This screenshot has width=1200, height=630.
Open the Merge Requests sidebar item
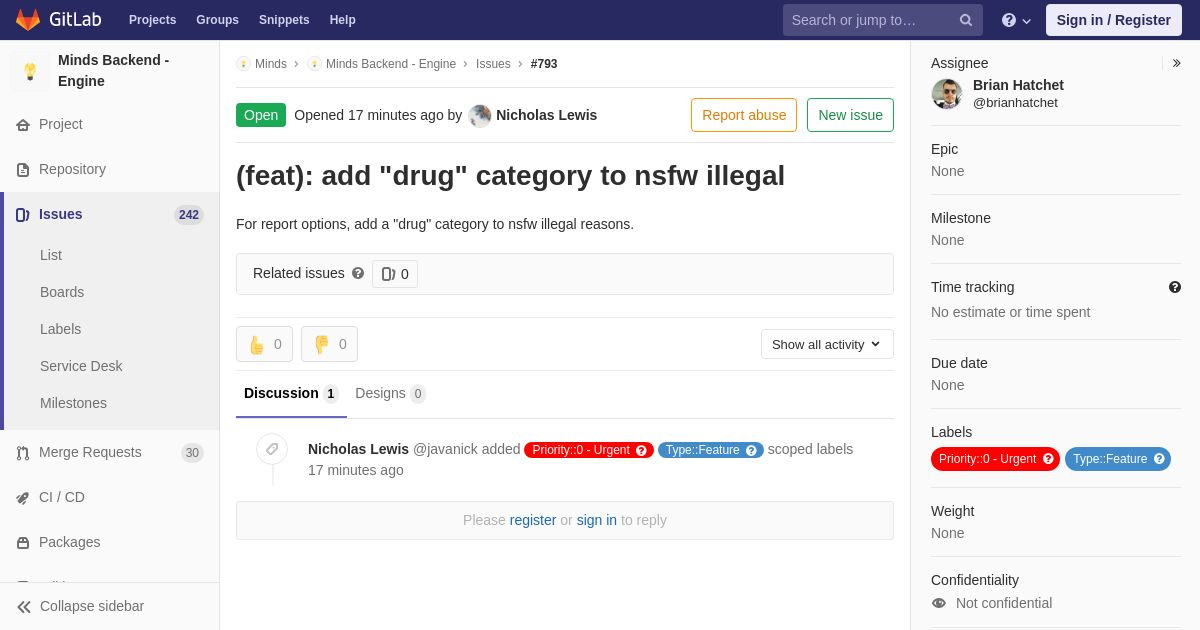110,452
